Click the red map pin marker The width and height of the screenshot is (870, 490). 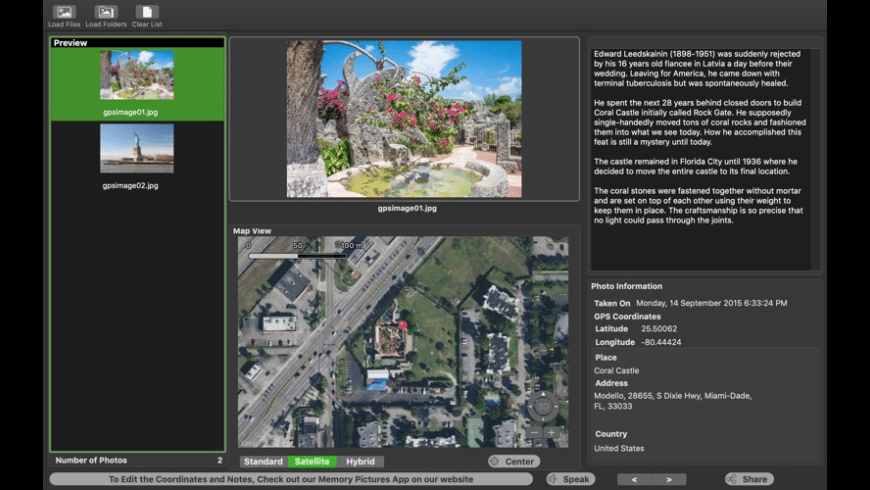[x=403, y=325]
